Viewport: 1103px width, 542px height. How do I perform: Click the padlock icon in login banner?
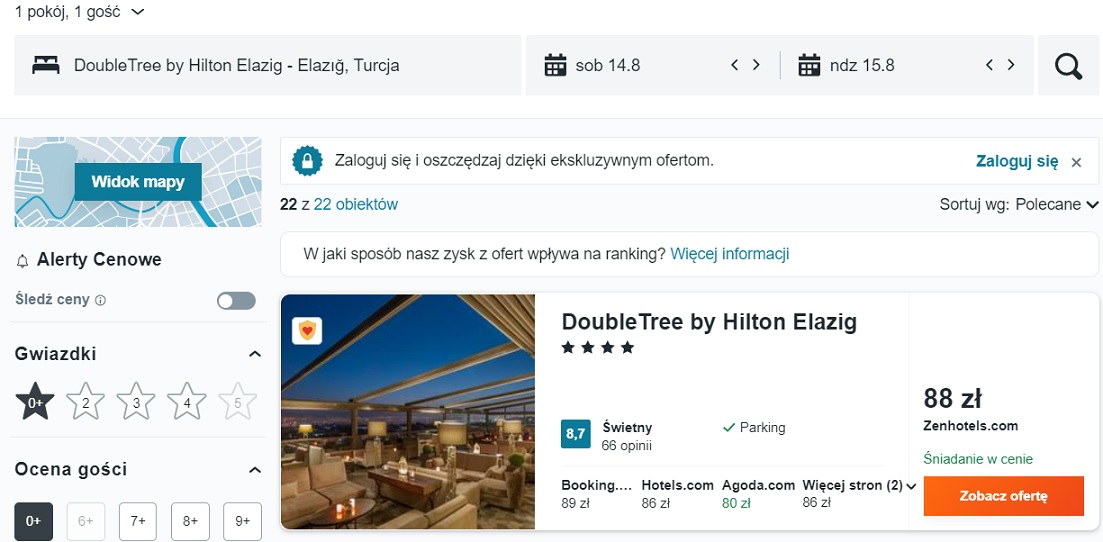click(307, 161)
